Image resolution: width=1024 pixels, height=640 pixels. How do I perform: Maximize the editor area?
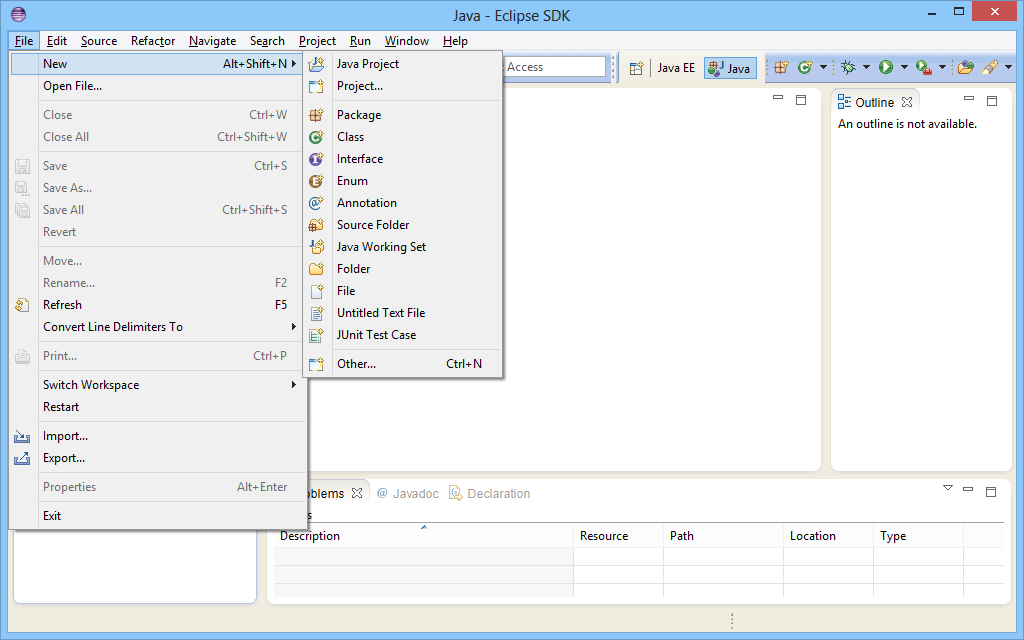(x=801, y=100)
